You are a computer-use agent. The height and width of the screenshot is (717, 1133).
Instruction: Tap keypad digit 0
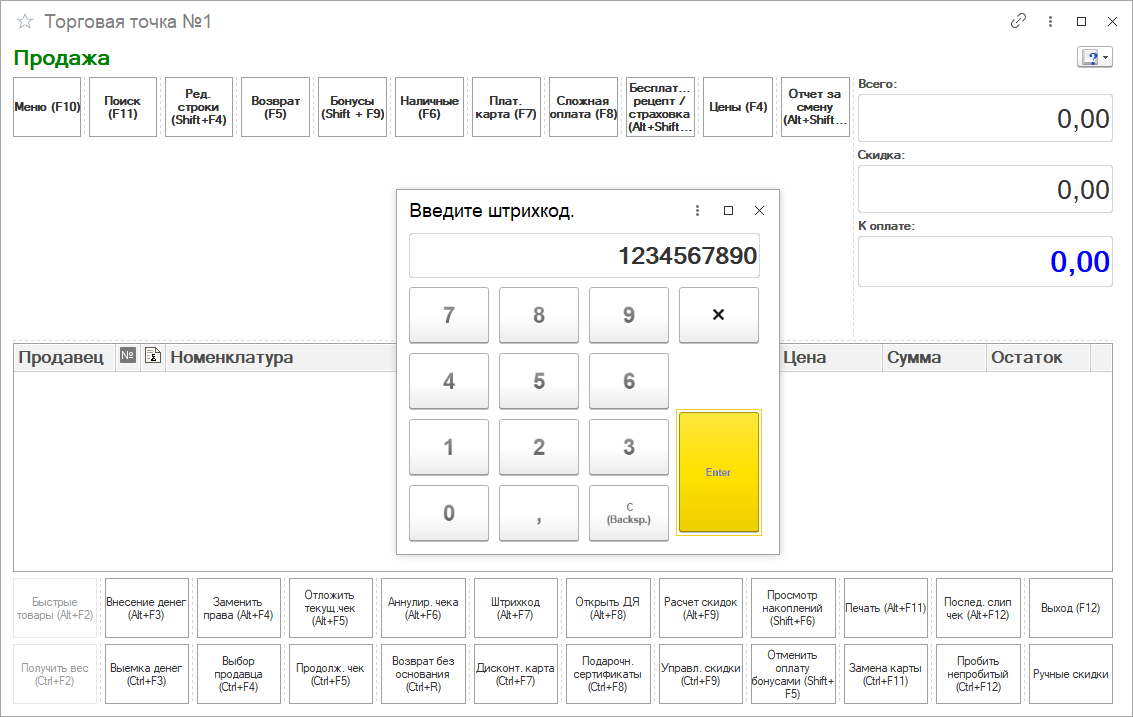[x=449, y=513]
